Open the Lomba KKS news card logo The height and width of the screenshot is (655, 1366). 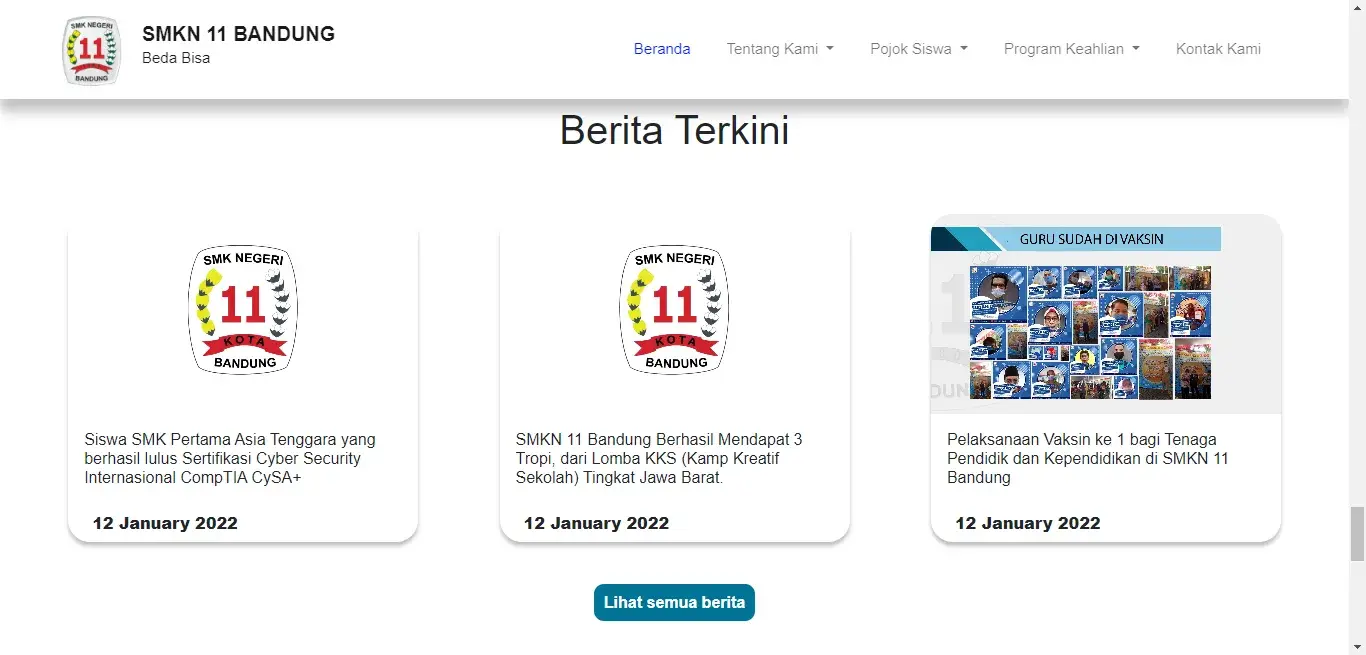tap(675, 309)
